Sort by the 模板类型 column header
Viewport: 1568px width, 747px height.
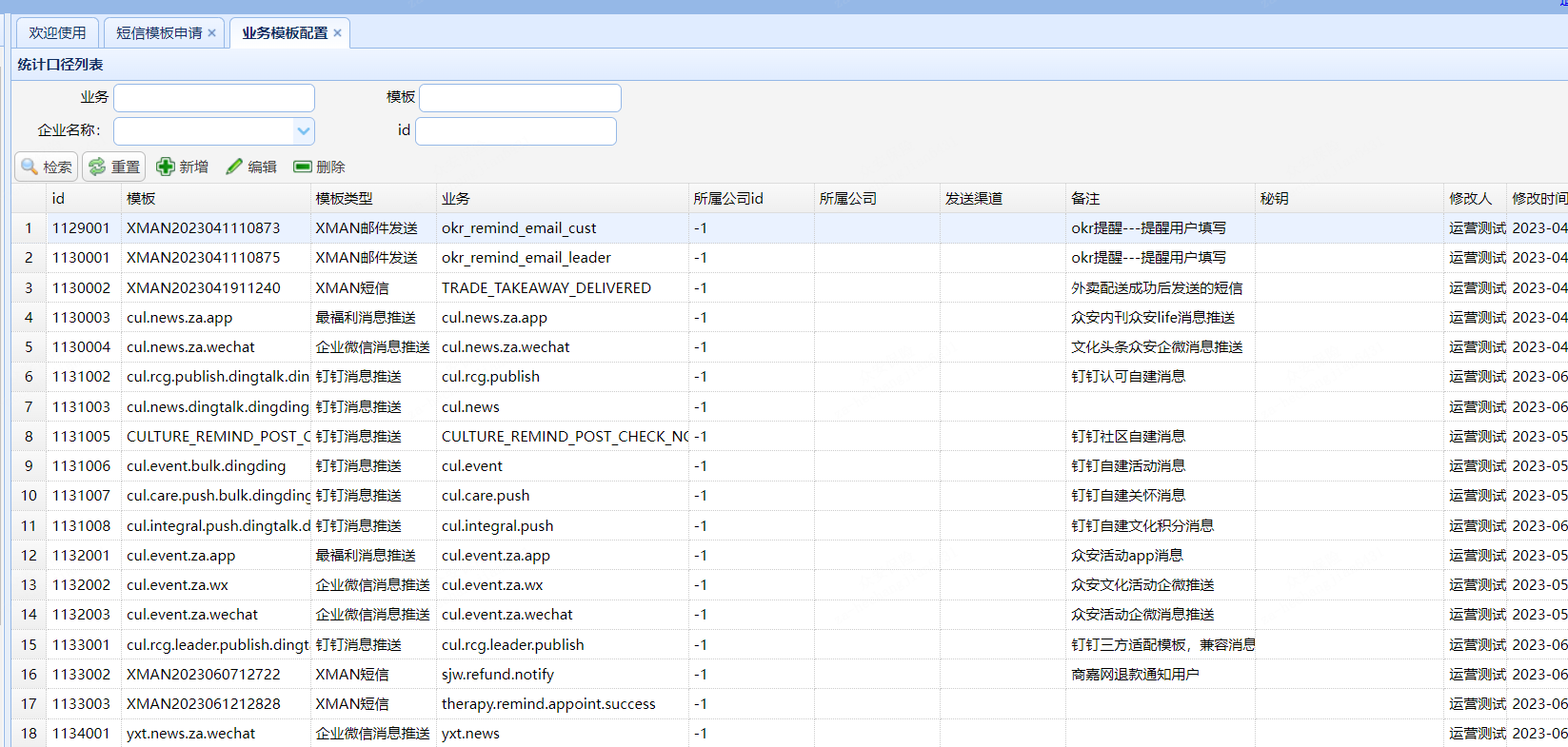[373, 198]
